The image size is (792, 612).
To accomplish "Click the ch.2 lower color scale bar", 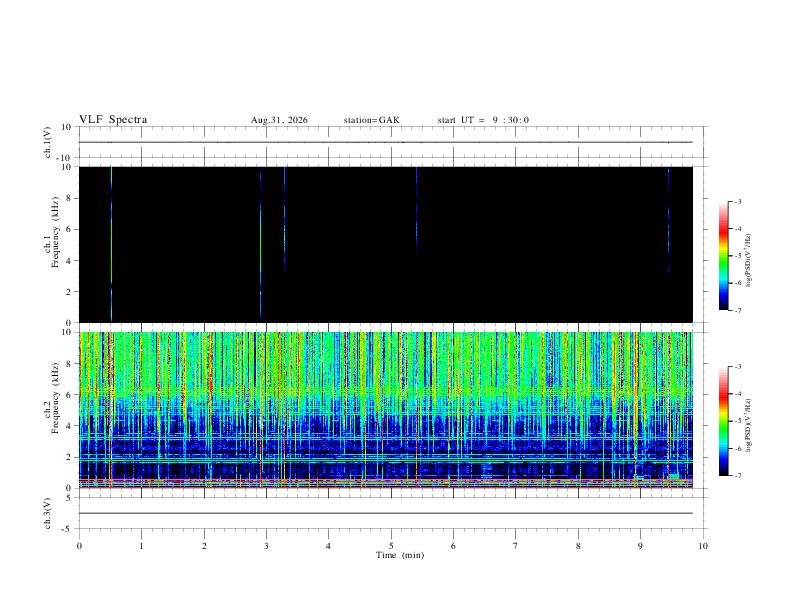I will 723,421.
